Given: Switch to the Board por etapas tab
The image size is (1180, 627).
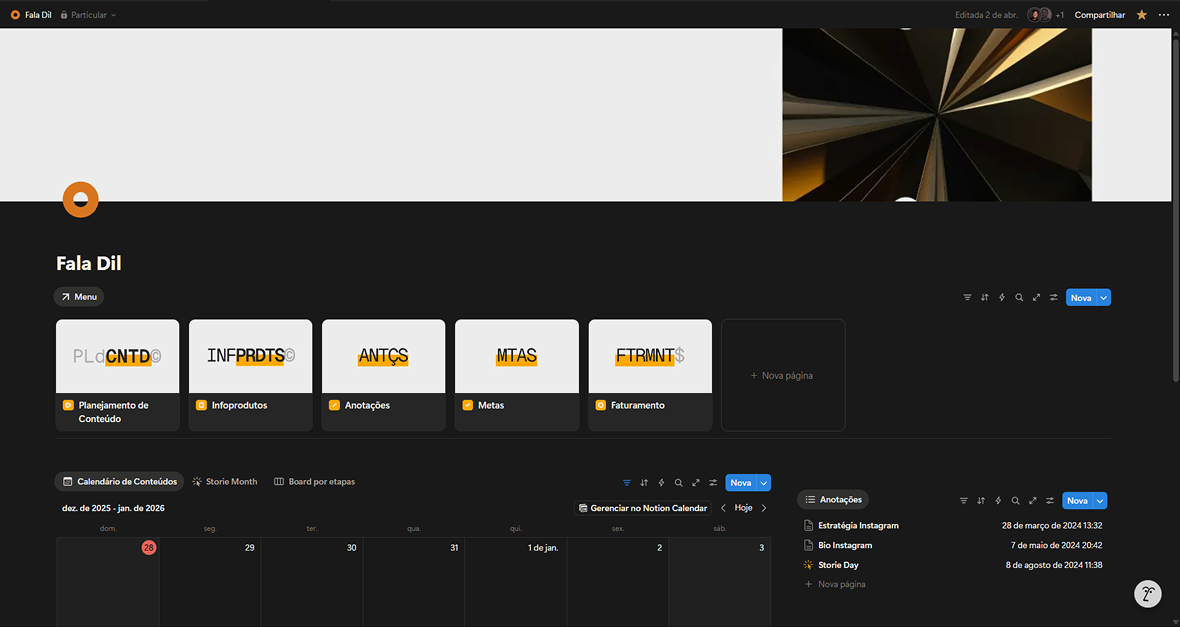Looking at the screenshot, I should 314,482.
